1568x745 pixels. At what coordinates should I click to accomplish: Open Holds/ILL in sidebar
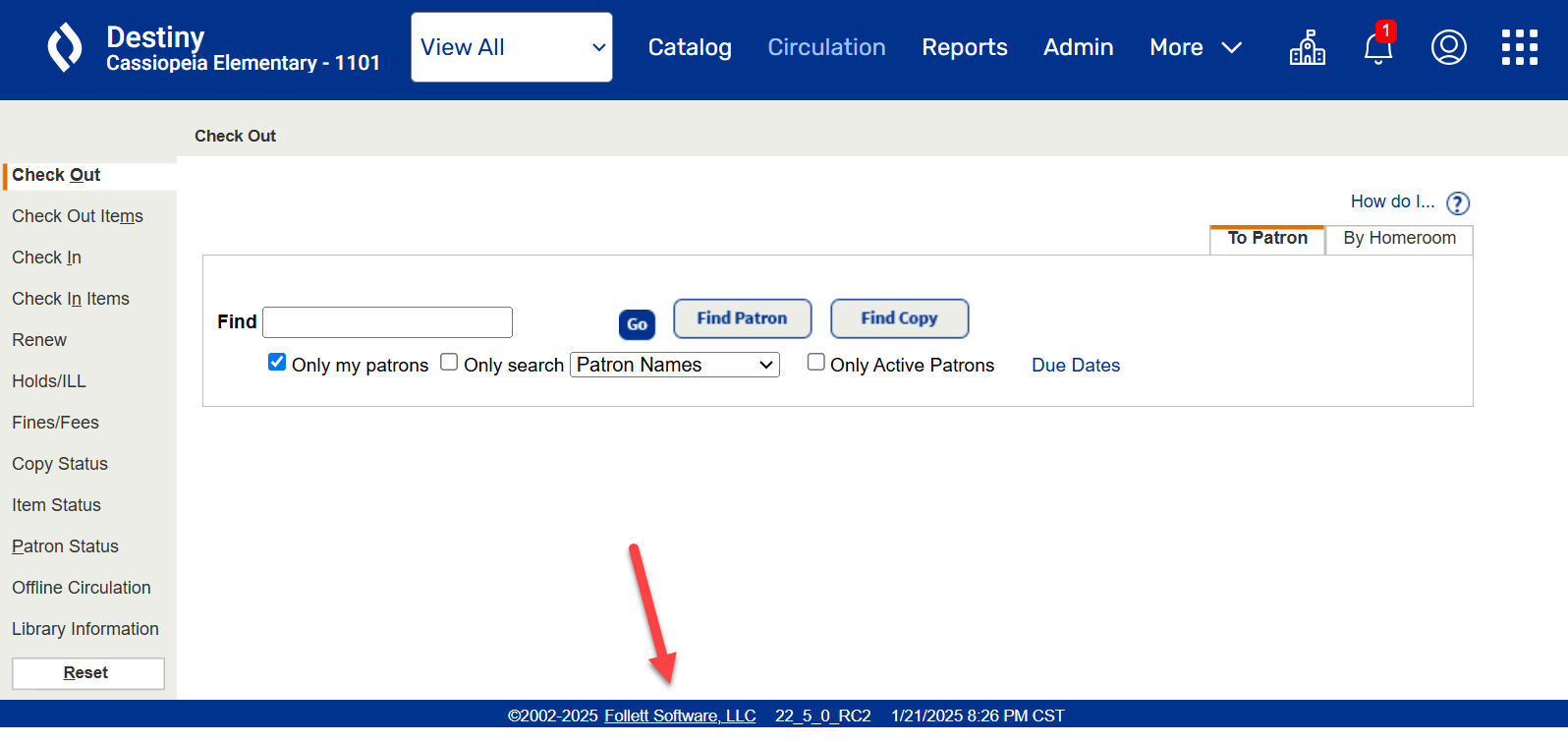(49, 381)
